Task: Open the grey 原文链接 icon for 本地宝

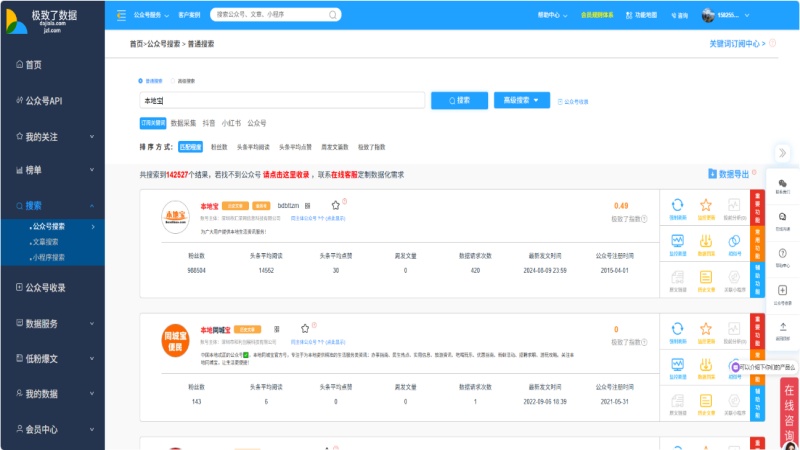Action: pyautogui.click(x=678, y=277)
